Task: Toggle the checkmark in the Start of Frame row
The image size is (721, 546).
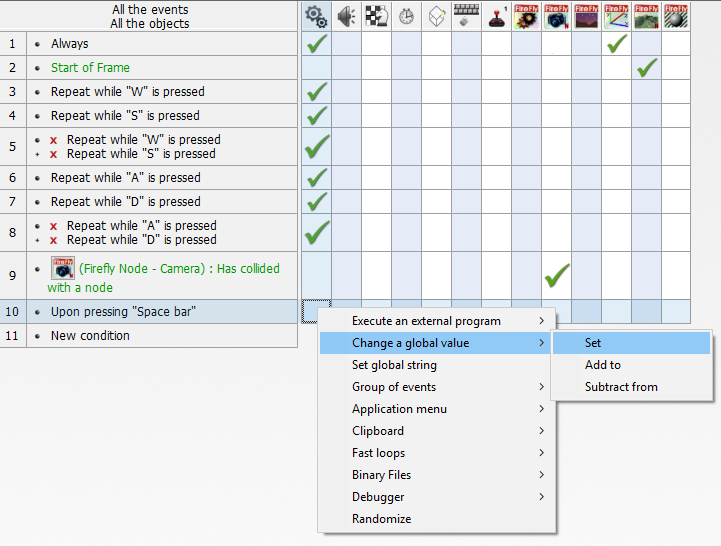Action: tap(647, 68)
